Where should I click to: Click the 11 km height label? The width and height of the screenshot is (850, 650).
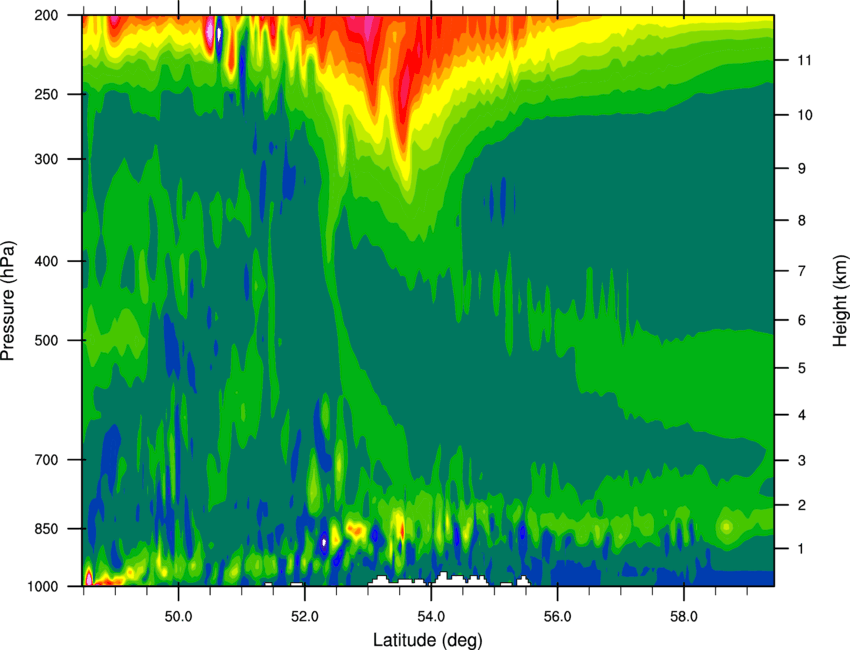tap(804, 60)
